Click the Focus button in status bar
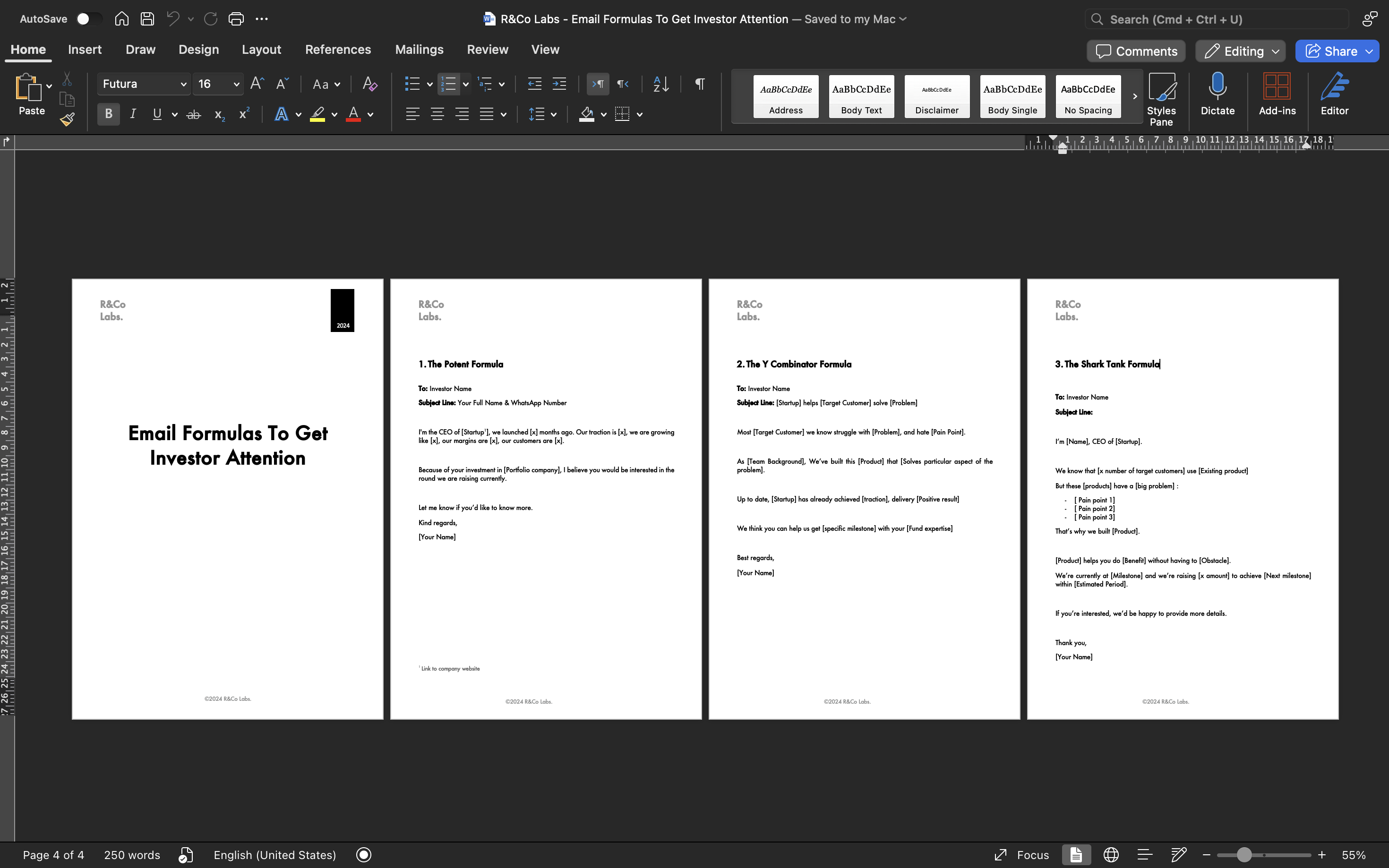The image size is (1389, 868). click(1021, 854)
